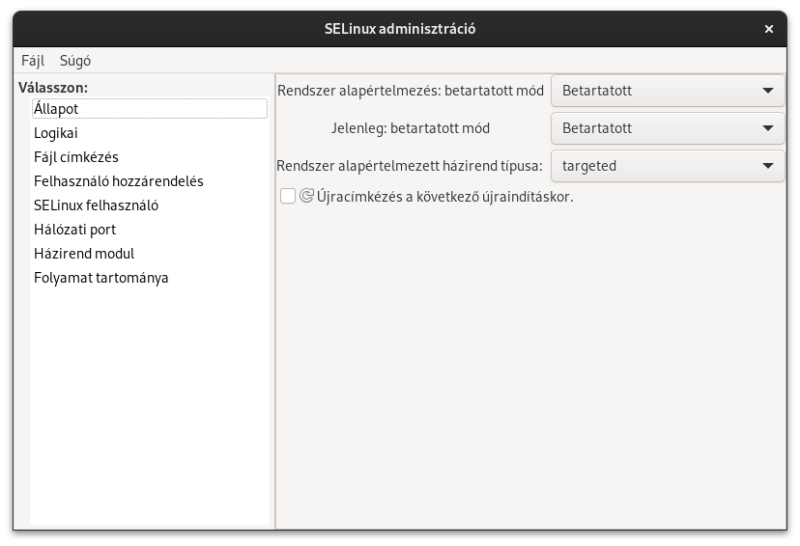Screen dimensions: 800x546
Task: Enable Újracímkézés a következő újraindításkor checkbox
Action: (288, 196)
